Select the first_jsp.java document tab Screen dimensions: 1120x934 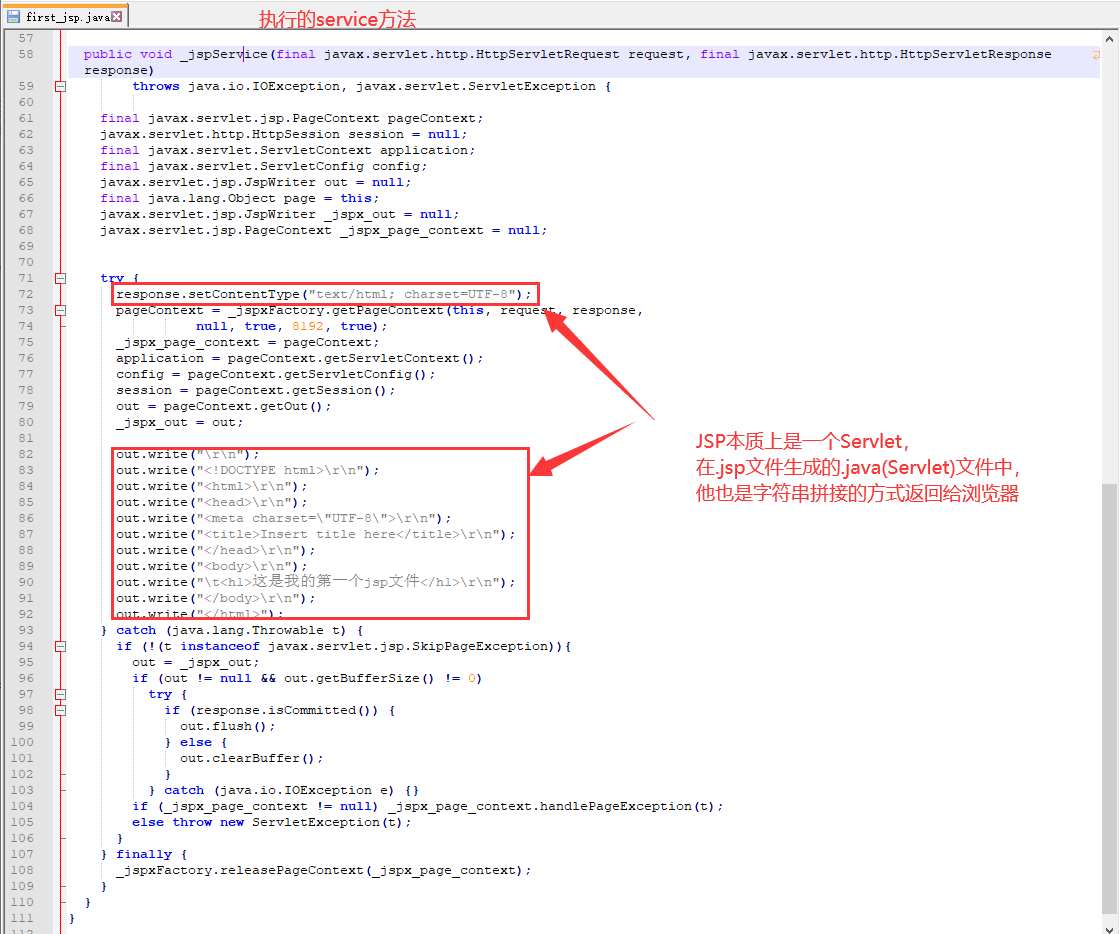tap(66, 16)
